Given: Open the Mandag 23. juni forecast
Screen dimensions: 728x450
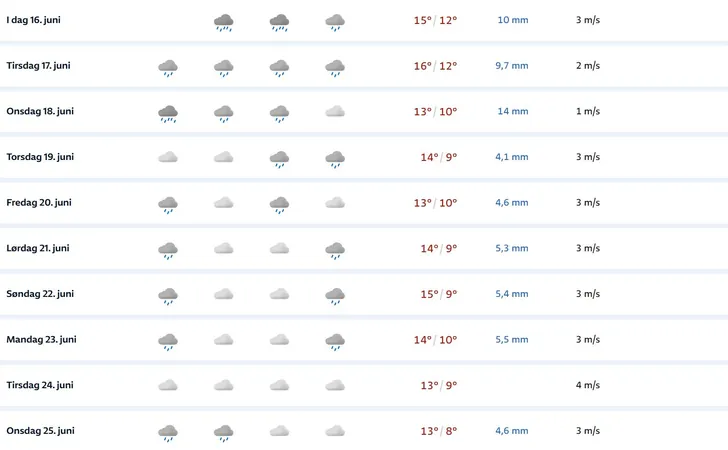Looking at the screenshot, I should pos(364,340).
